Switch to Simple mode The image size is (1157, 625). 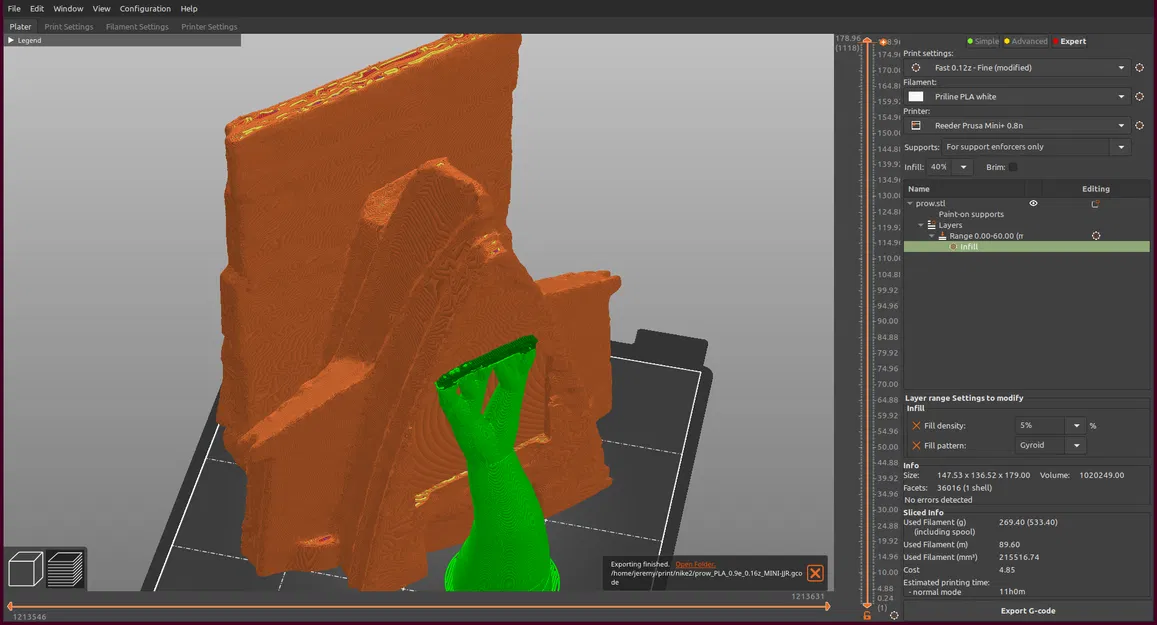pyautogui.click(x=981, y=41)
